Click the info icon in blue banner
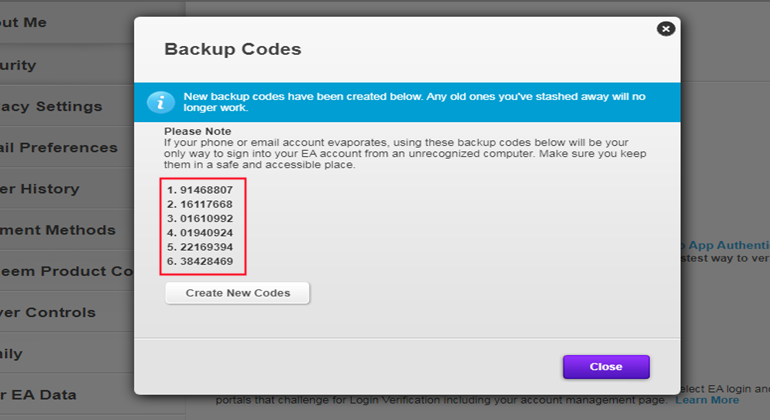The width and height of the screenshot is (770, 420). pyautogui.click(x=160, y=102)
